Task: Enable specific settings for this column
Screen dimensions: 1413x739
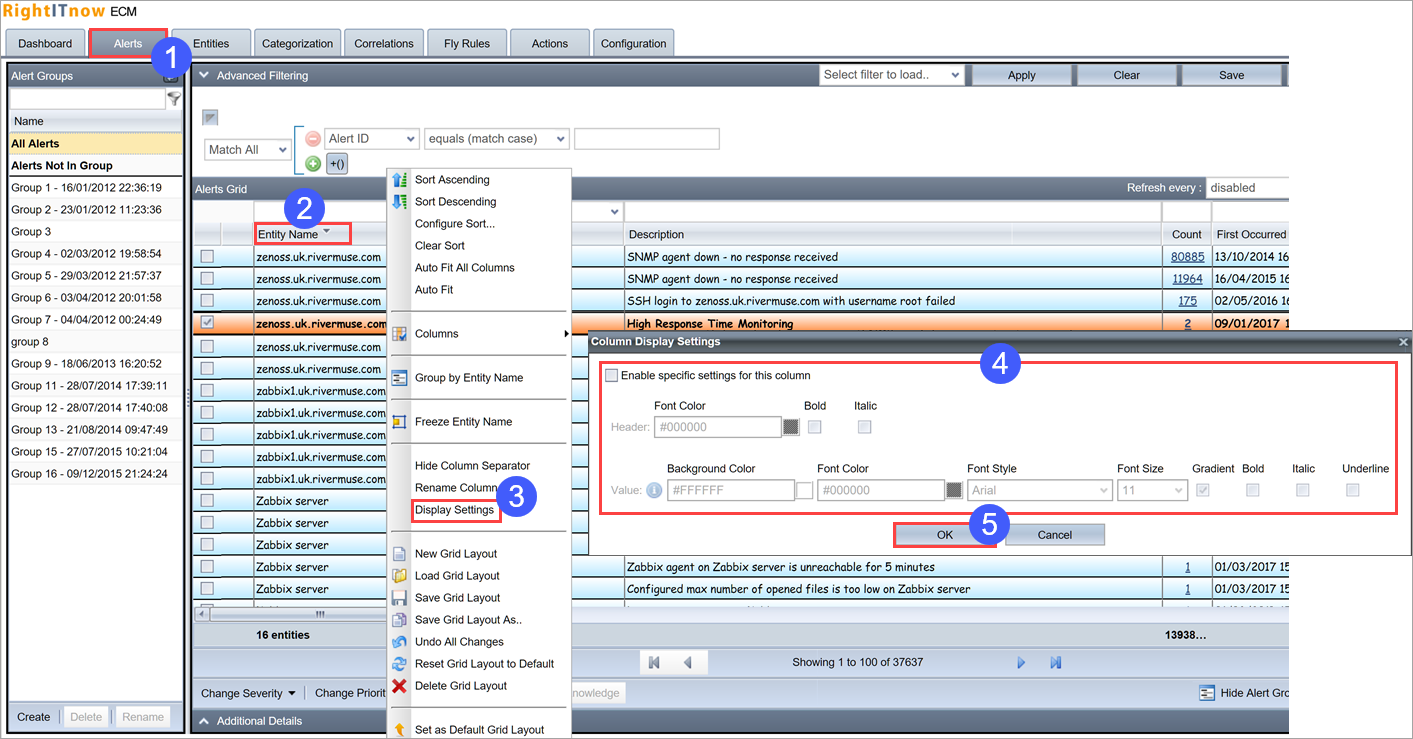Action: click(x=611, y=376)
